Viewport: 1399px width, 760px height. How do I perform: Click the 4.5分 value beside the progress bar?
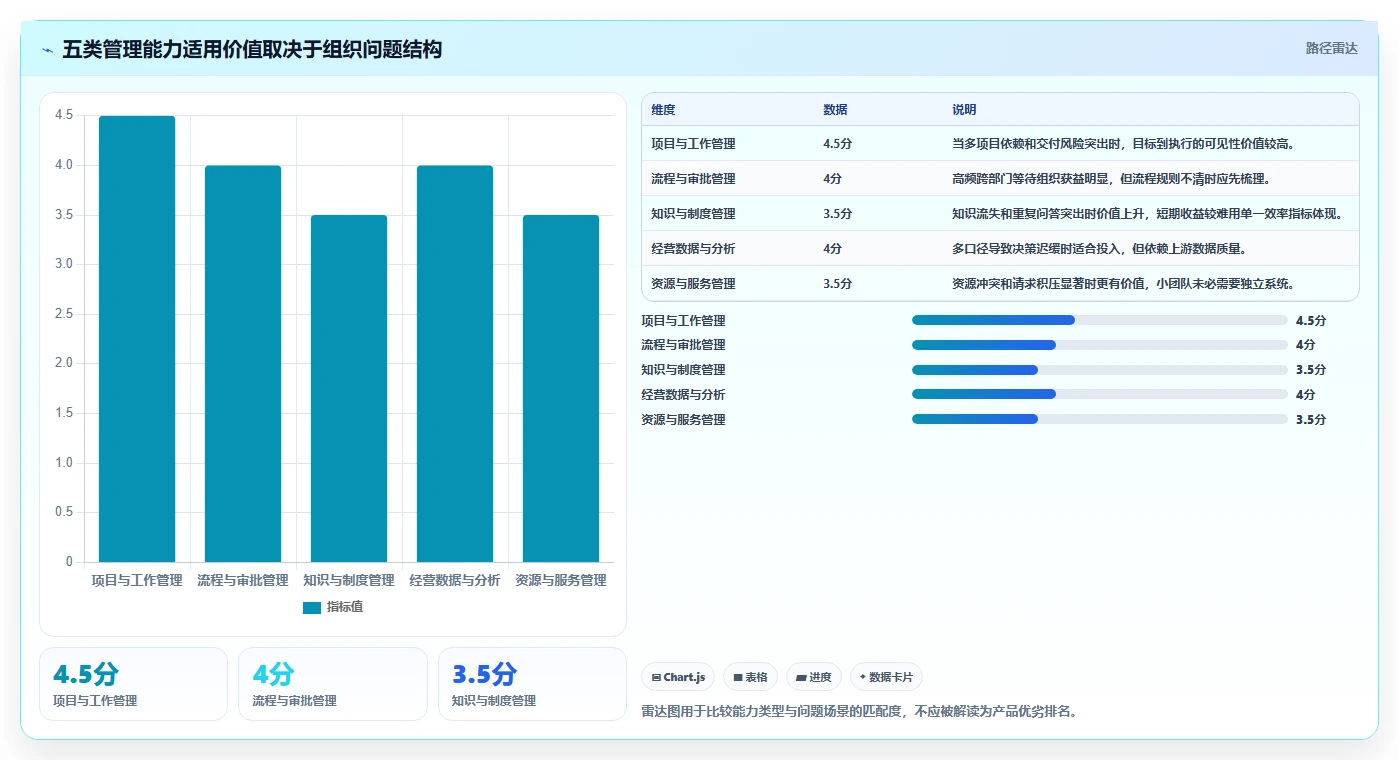tap(1311, 321)
